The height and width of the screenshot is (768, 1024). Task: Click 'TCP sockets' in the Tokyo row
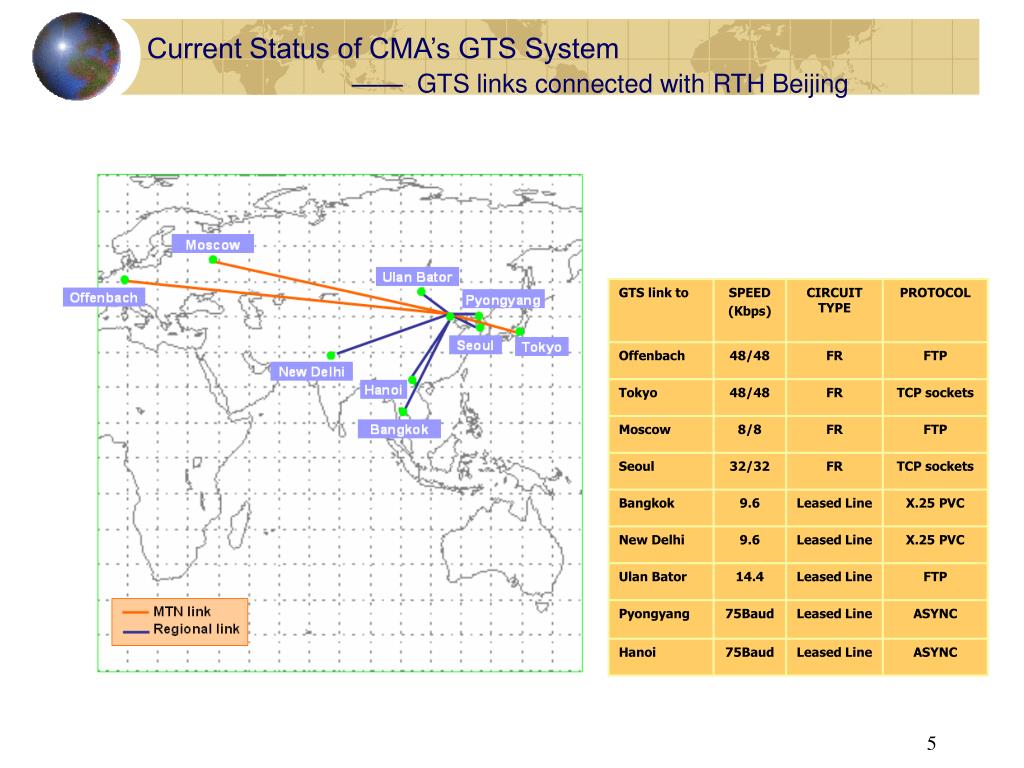pyautogui.click(x=935, y=393)
